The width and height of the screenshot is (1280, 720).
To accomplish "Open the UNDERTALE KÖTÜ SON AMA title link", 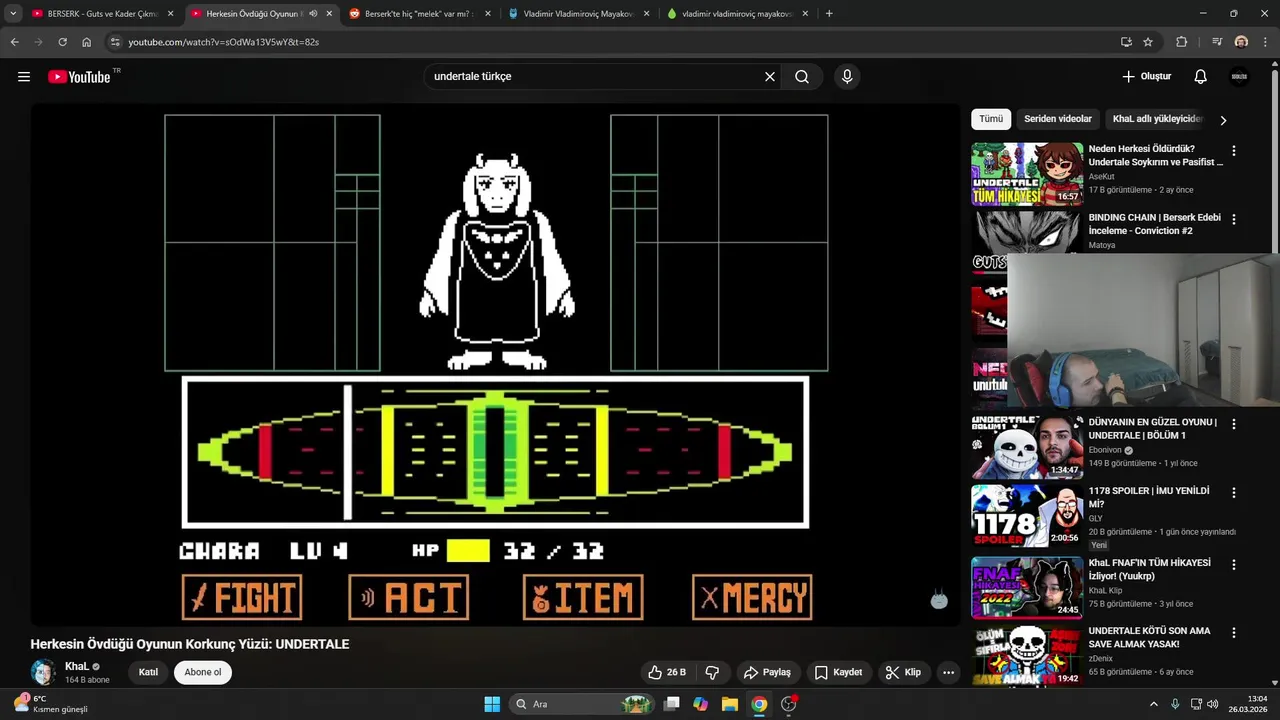I will coord(1149,637).
